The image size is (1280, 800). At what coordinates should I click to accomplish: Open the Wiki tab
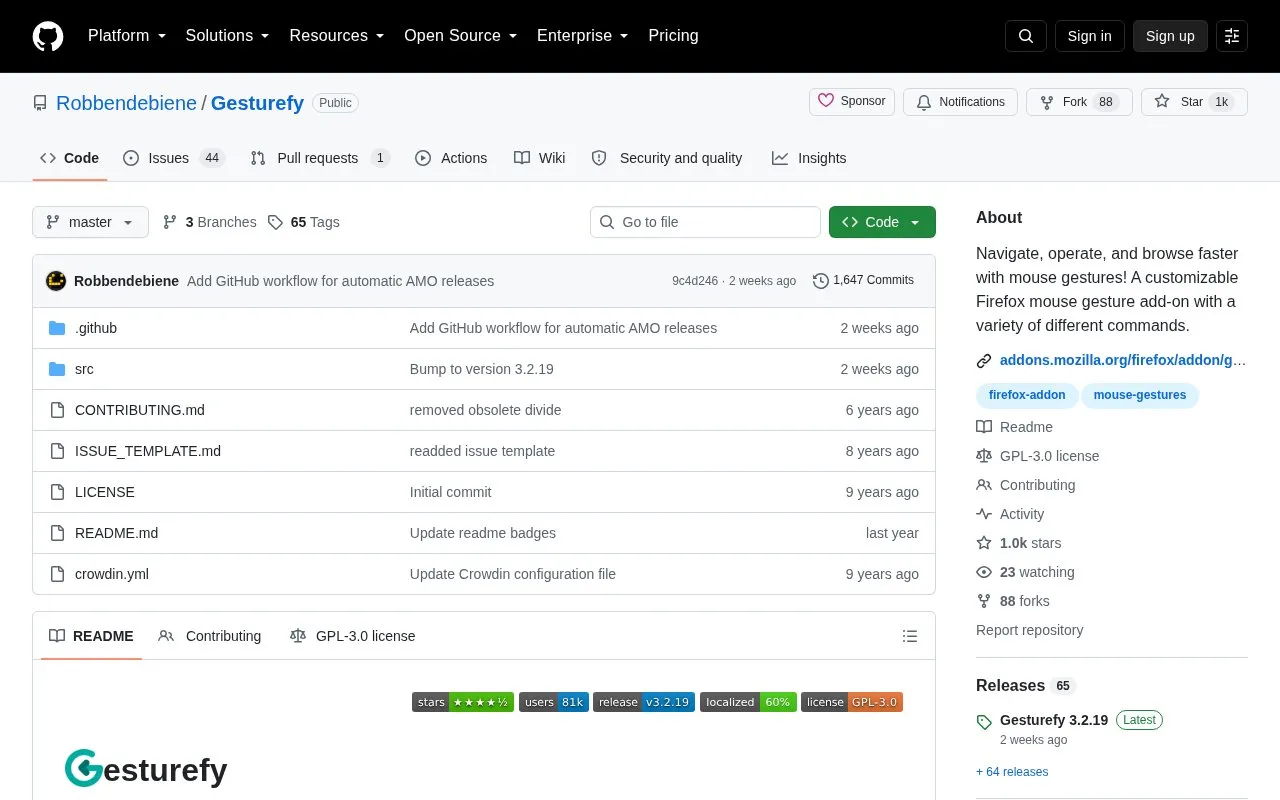[539, 158]
